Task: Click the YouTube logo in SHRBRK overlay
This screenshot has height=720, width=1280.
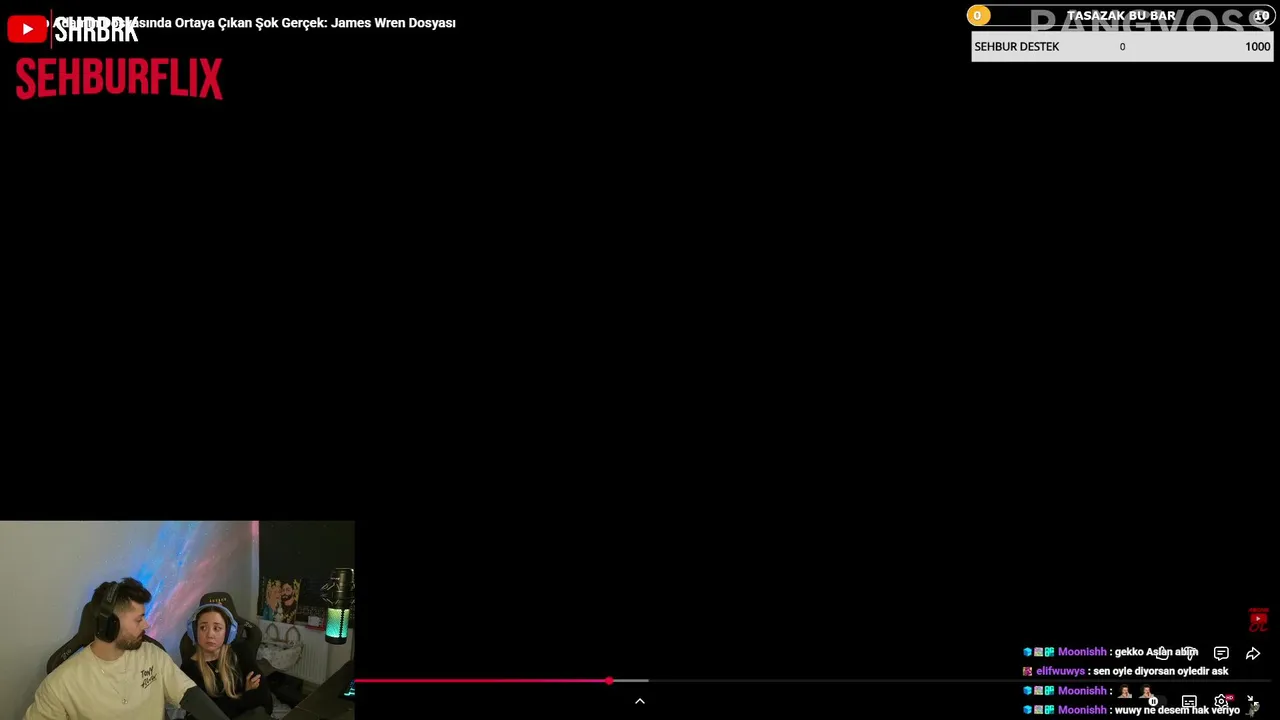Action: pos(27,29)
